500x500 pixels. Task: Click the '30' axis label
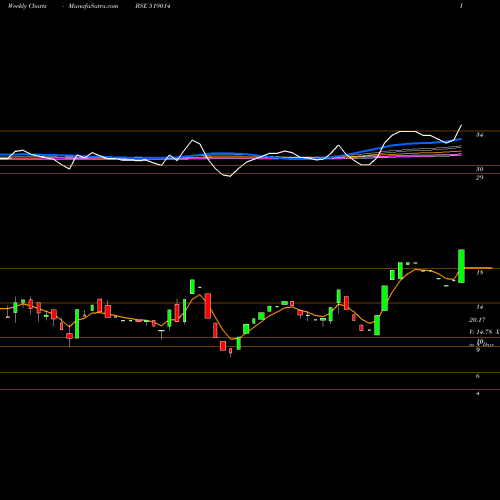coord(479,169)
